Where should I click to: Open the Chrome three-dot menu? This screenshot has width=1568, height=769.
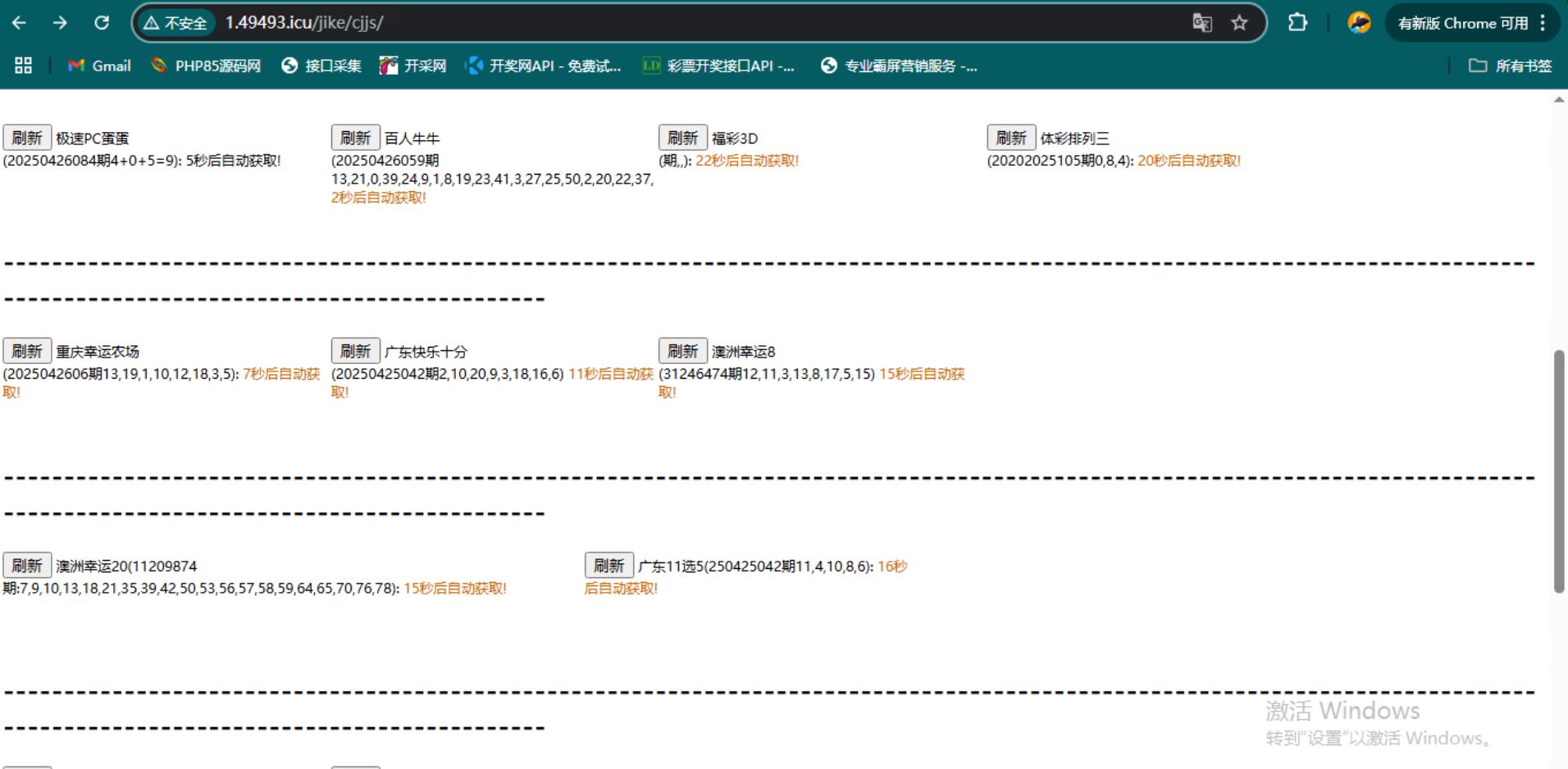tap(1543, 23)
